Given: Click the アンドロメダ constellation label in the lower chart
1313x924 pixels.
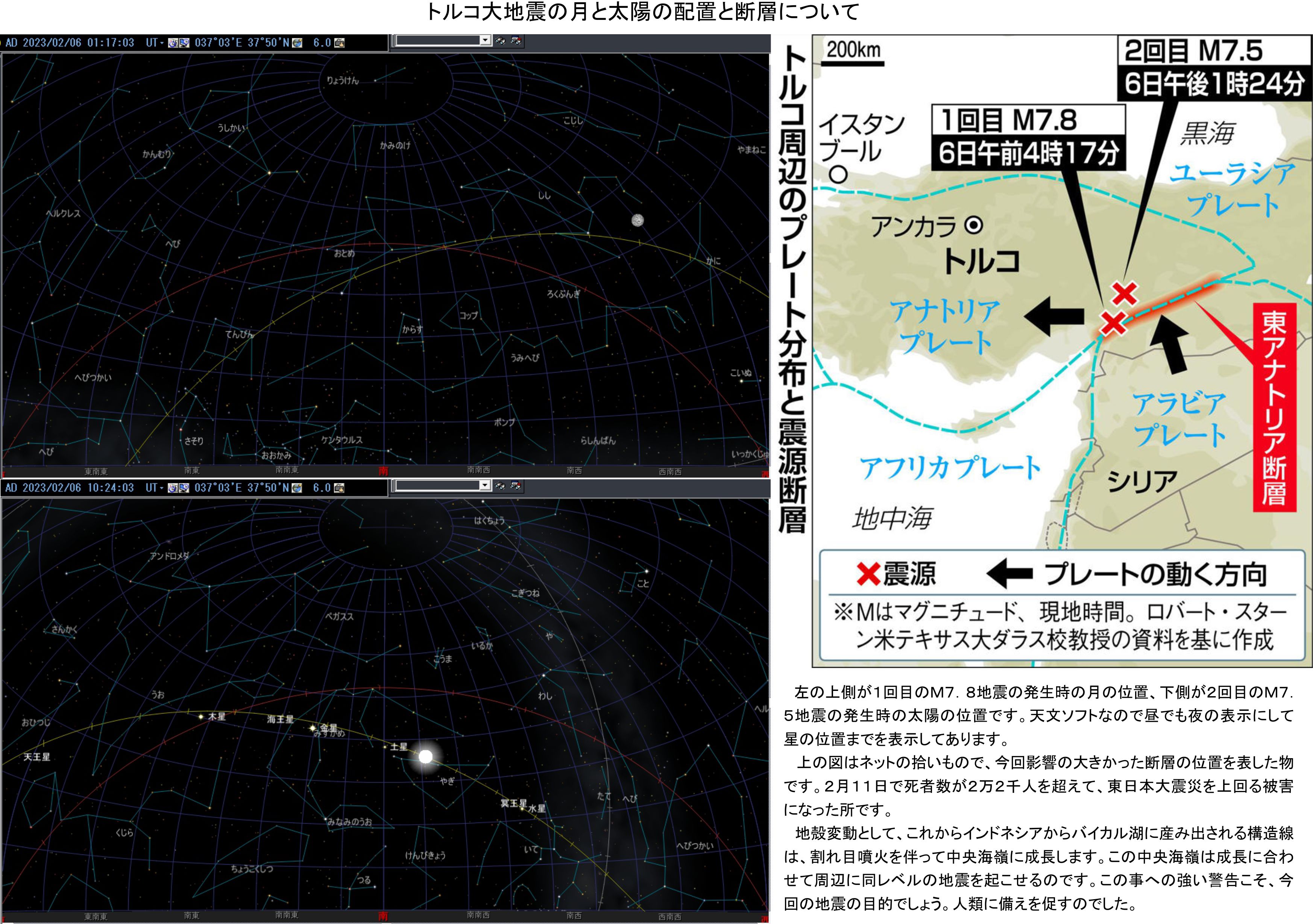Looking at the screenshot, I should pos(169,556).
